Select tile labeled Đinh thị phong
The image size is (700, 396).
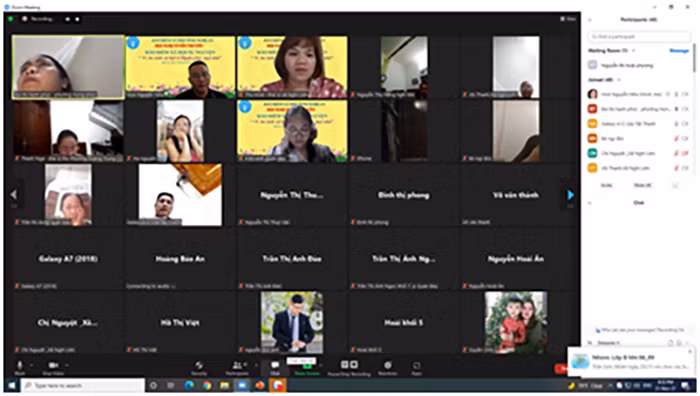pos(404,195)
